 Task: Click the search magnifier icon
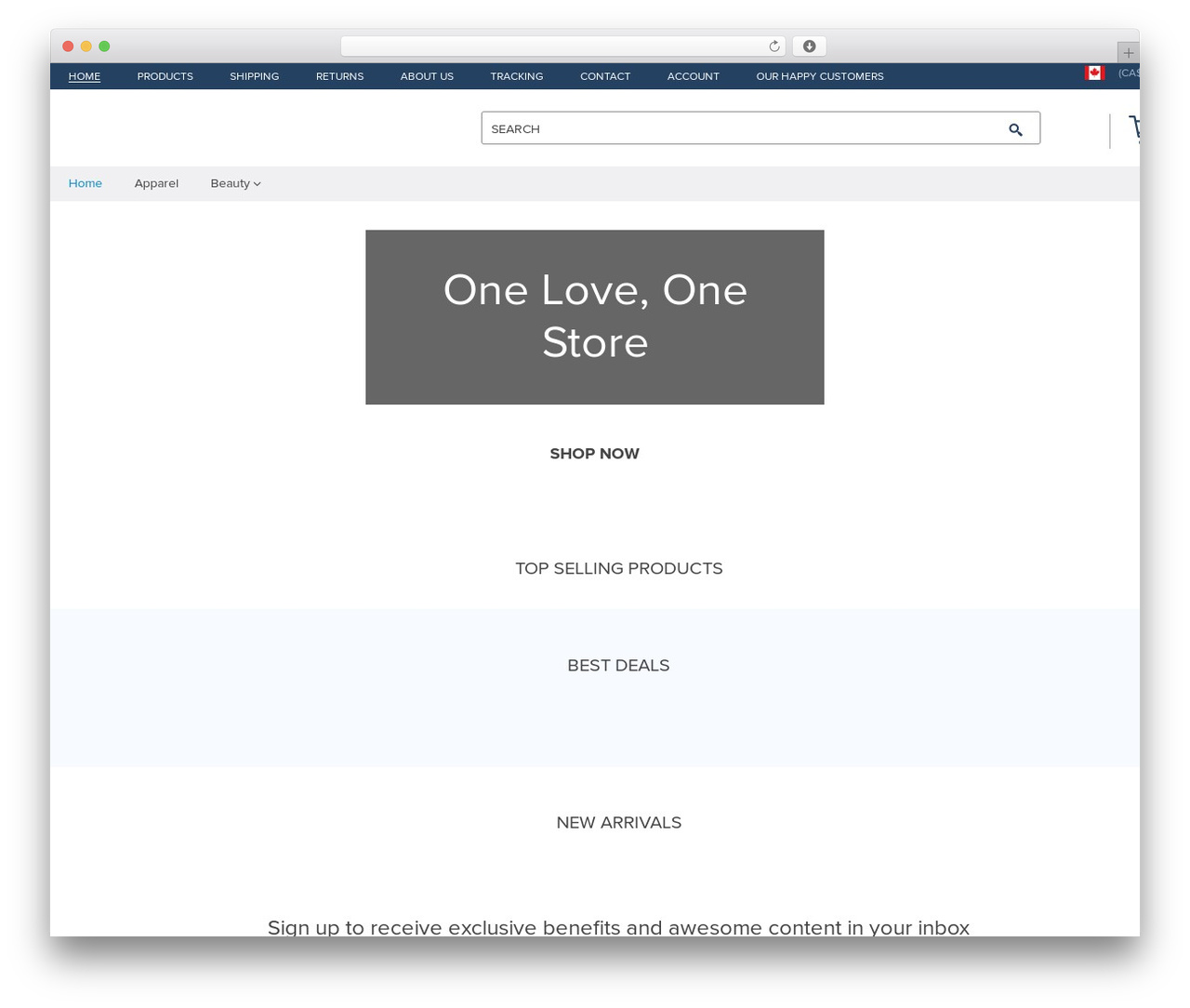[1015, 129]
